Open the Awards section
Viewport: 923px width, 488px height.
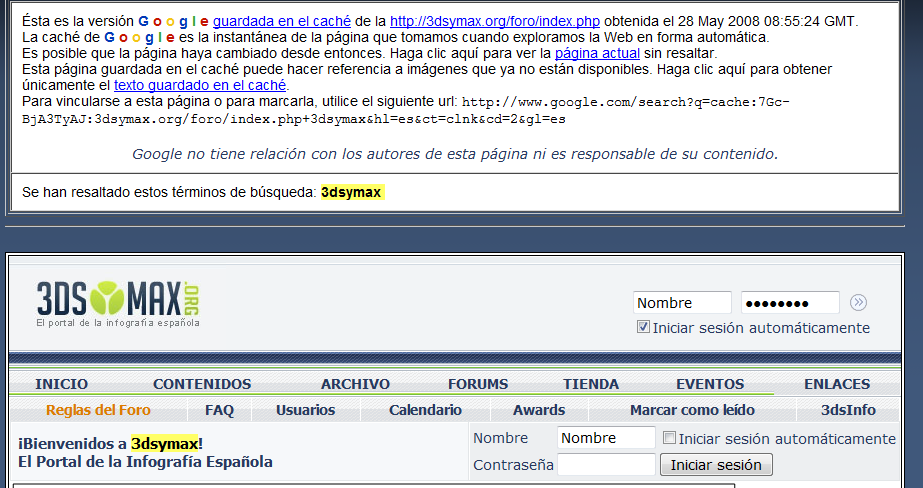(x=539, y=410)
